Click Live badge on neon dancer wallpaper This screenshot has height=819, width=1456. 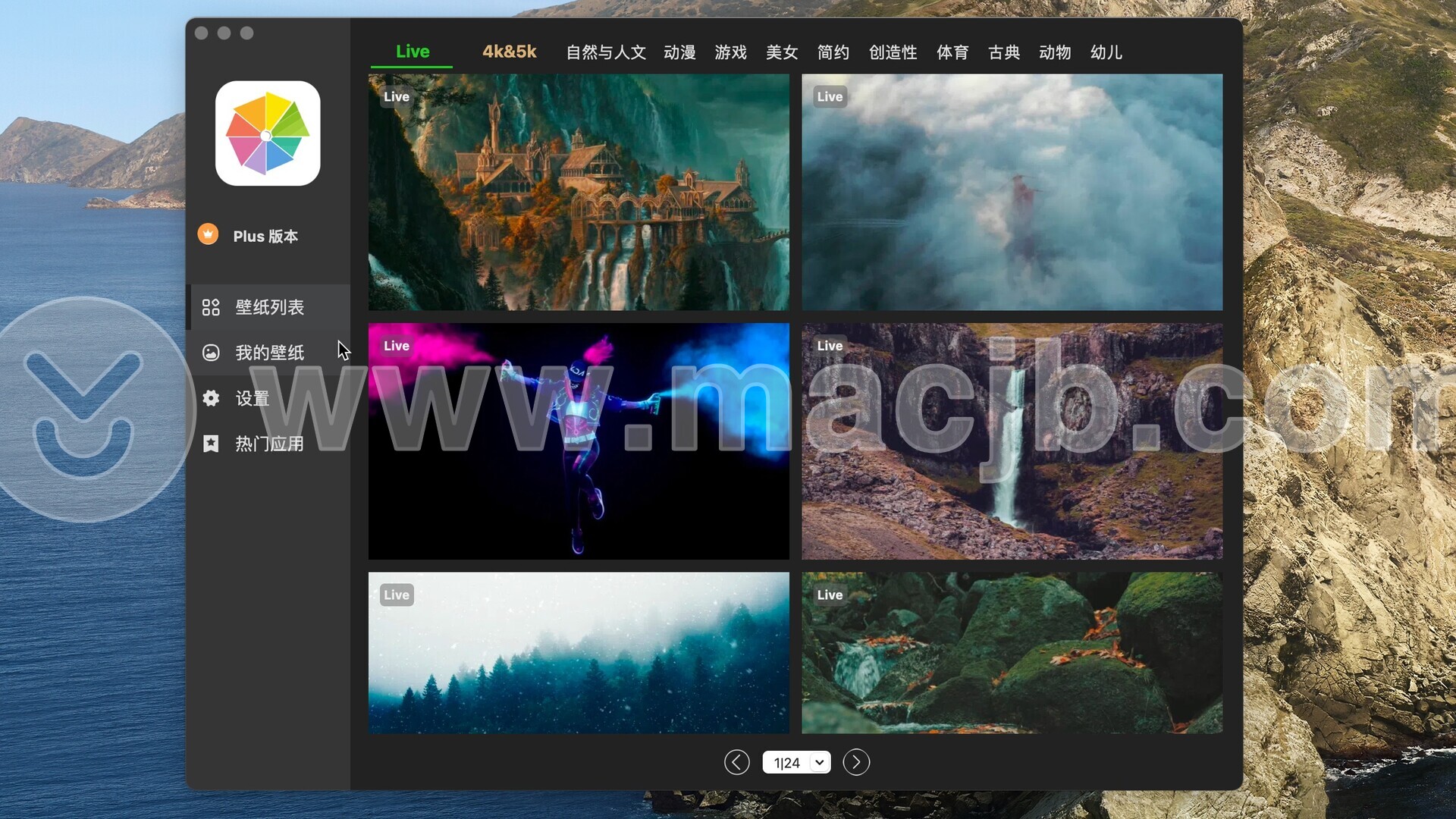coord(397,346)
